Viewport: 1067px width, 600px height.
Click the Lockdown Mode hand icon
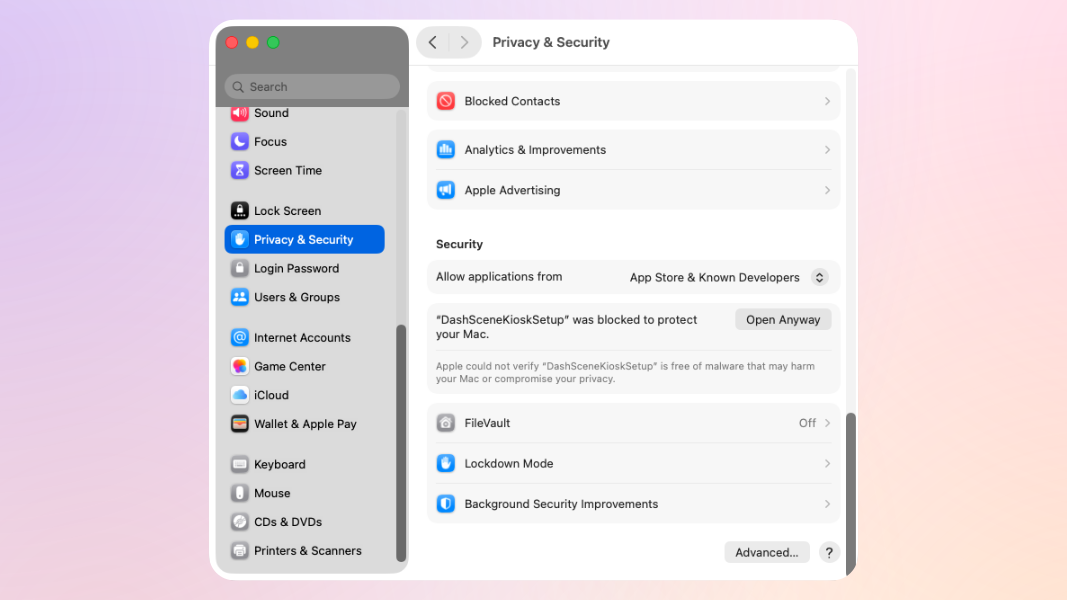tap(446, 464)
